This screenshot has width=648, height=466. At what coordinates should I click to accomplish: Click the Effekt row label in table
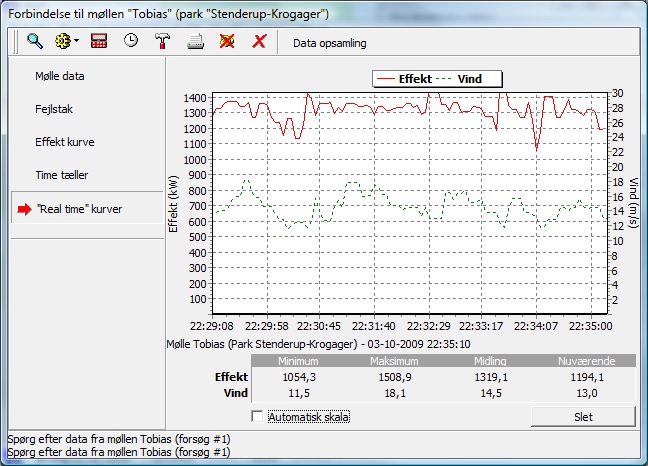point(231,377)
